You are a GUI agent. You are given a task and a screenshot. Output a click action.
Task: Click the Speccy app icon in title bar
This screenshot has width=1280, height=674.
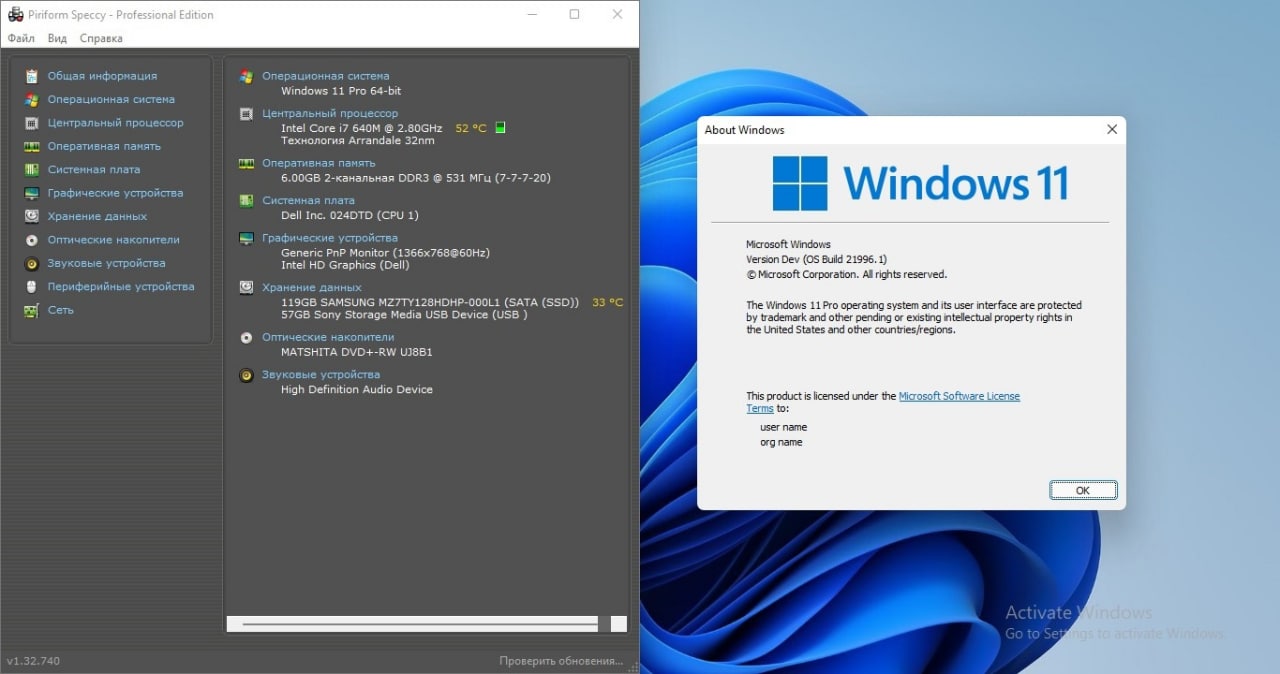[15, 15]
